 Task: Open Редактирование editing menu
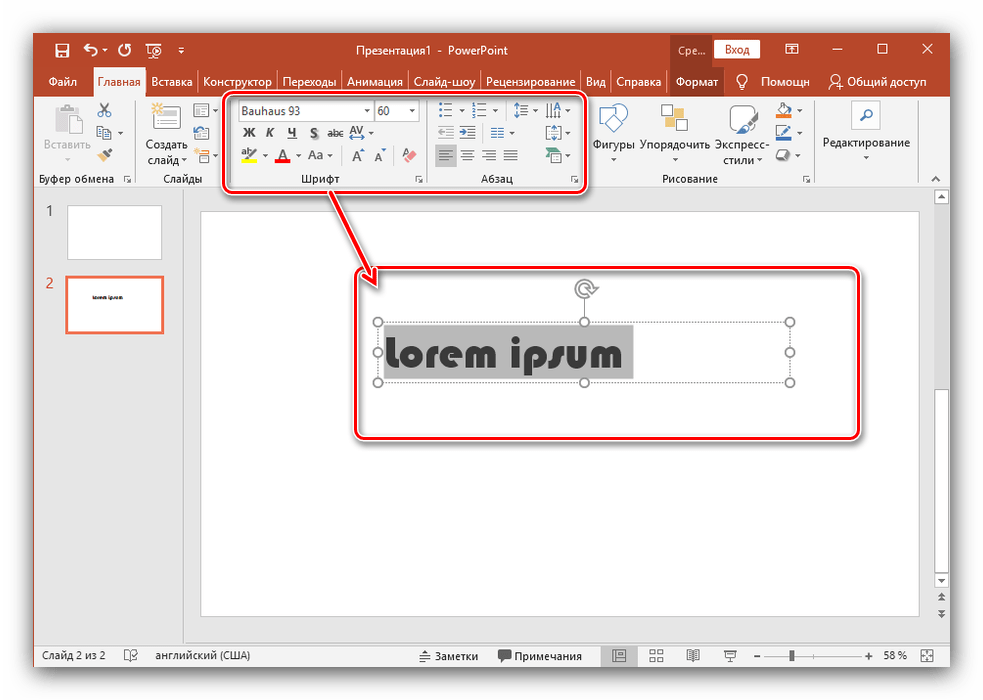click(x=866, y=132)
